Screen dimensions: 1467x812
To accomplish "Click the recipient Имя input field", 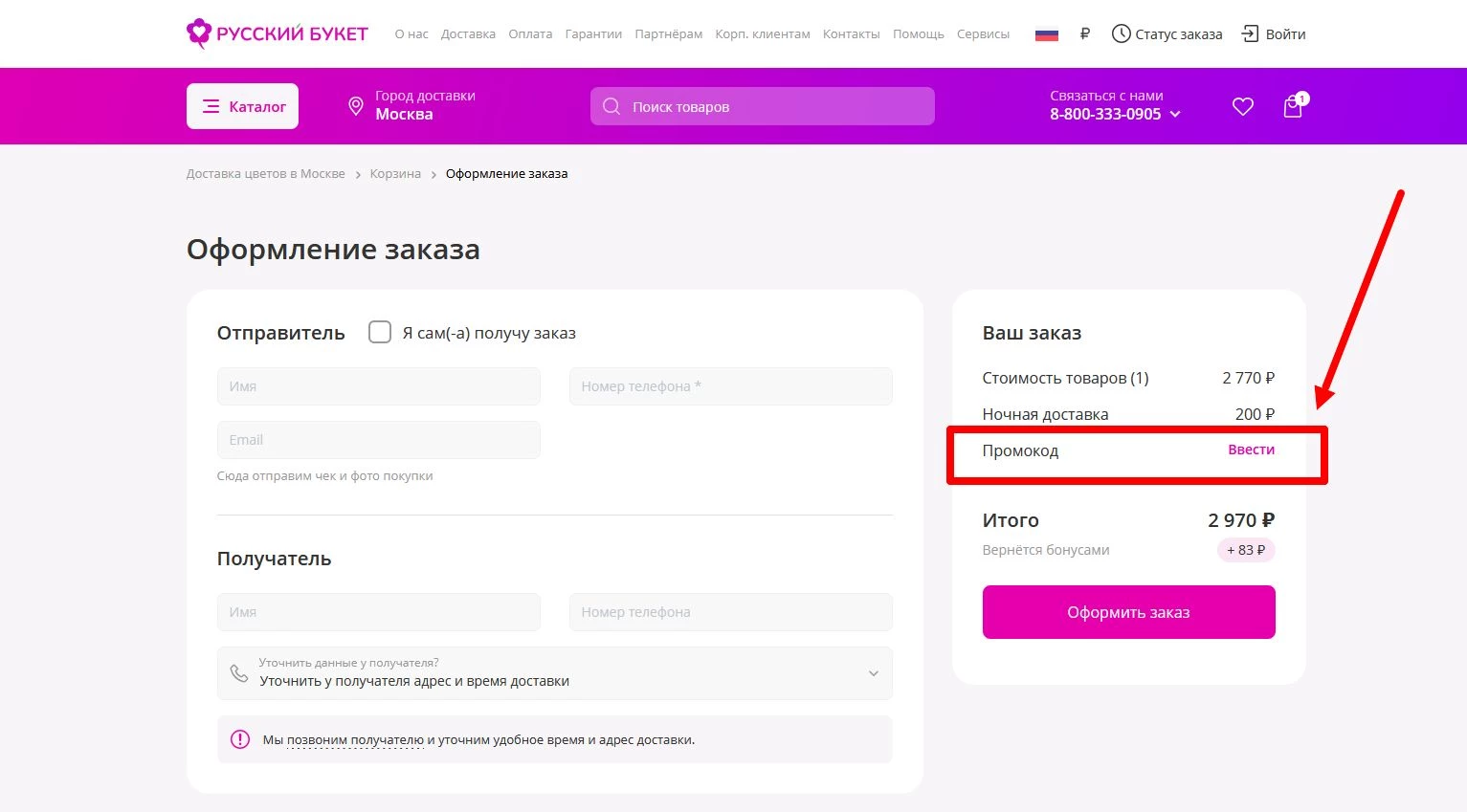I will 378,612.
